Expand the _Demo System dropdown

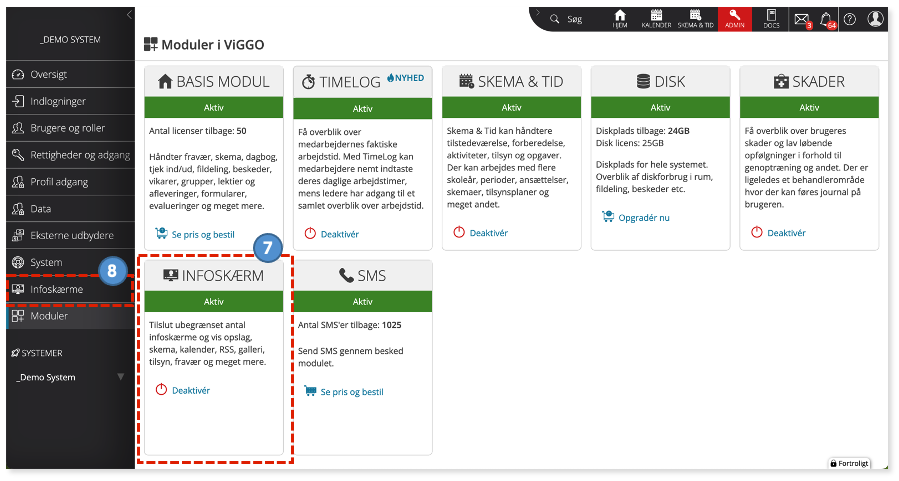(120, 377)
